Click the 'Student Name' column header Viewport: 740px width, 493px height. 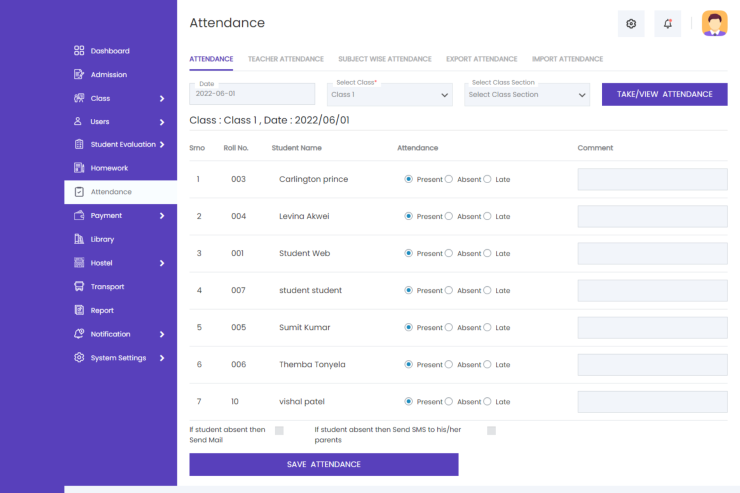coord(296,148)
